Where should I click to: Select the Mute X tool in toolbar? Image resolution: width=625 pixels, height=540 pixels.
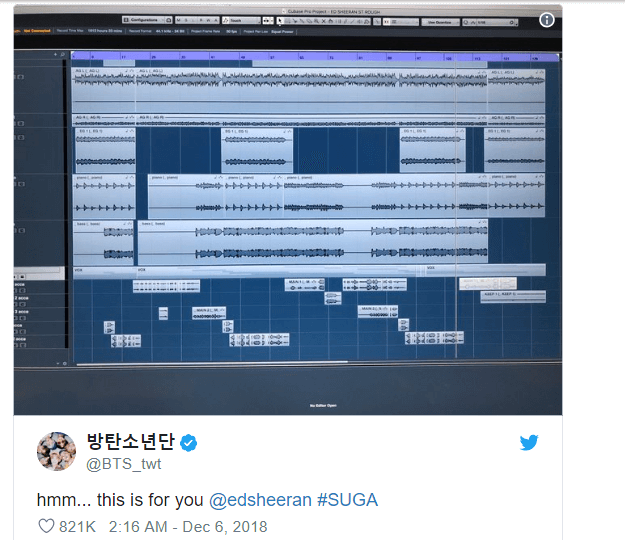pos(324,21)
